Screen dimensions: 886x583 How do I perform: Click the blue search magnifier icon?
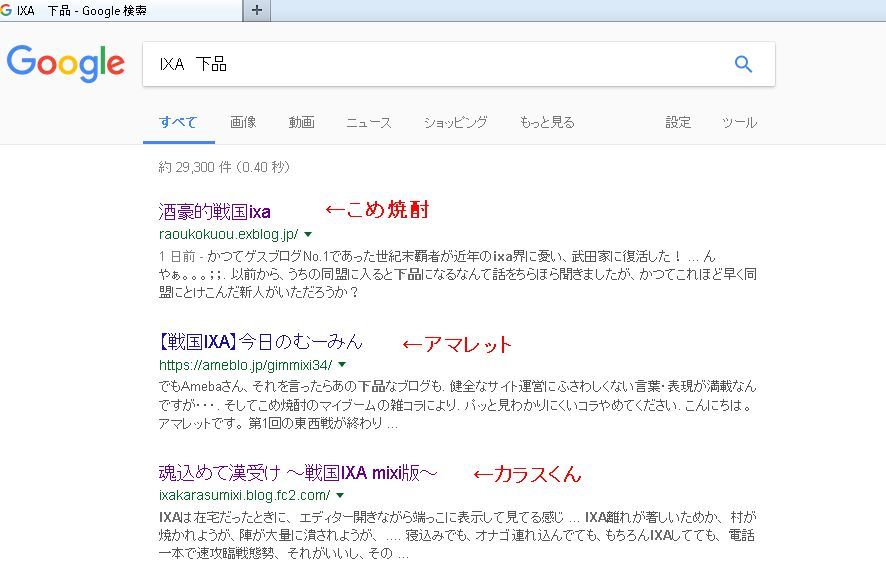coord(743,64)
